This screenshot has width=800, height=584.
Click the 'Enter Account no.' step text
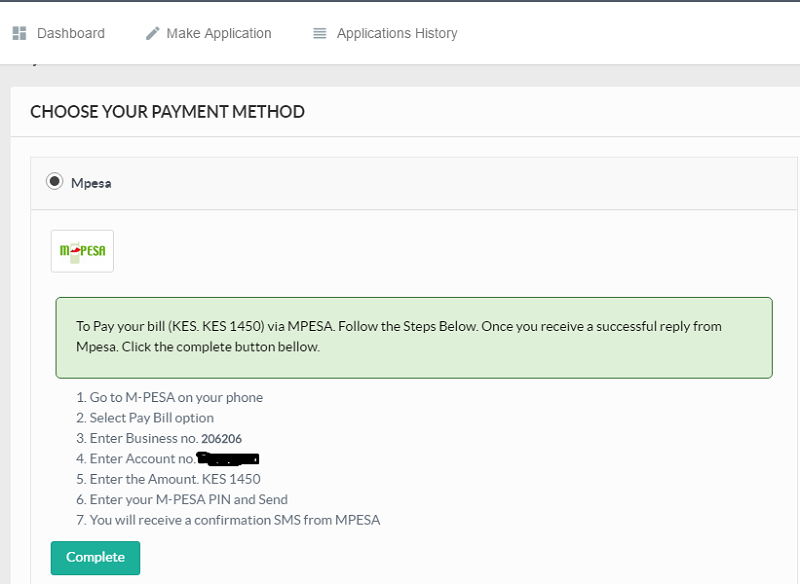coord(136,459)
